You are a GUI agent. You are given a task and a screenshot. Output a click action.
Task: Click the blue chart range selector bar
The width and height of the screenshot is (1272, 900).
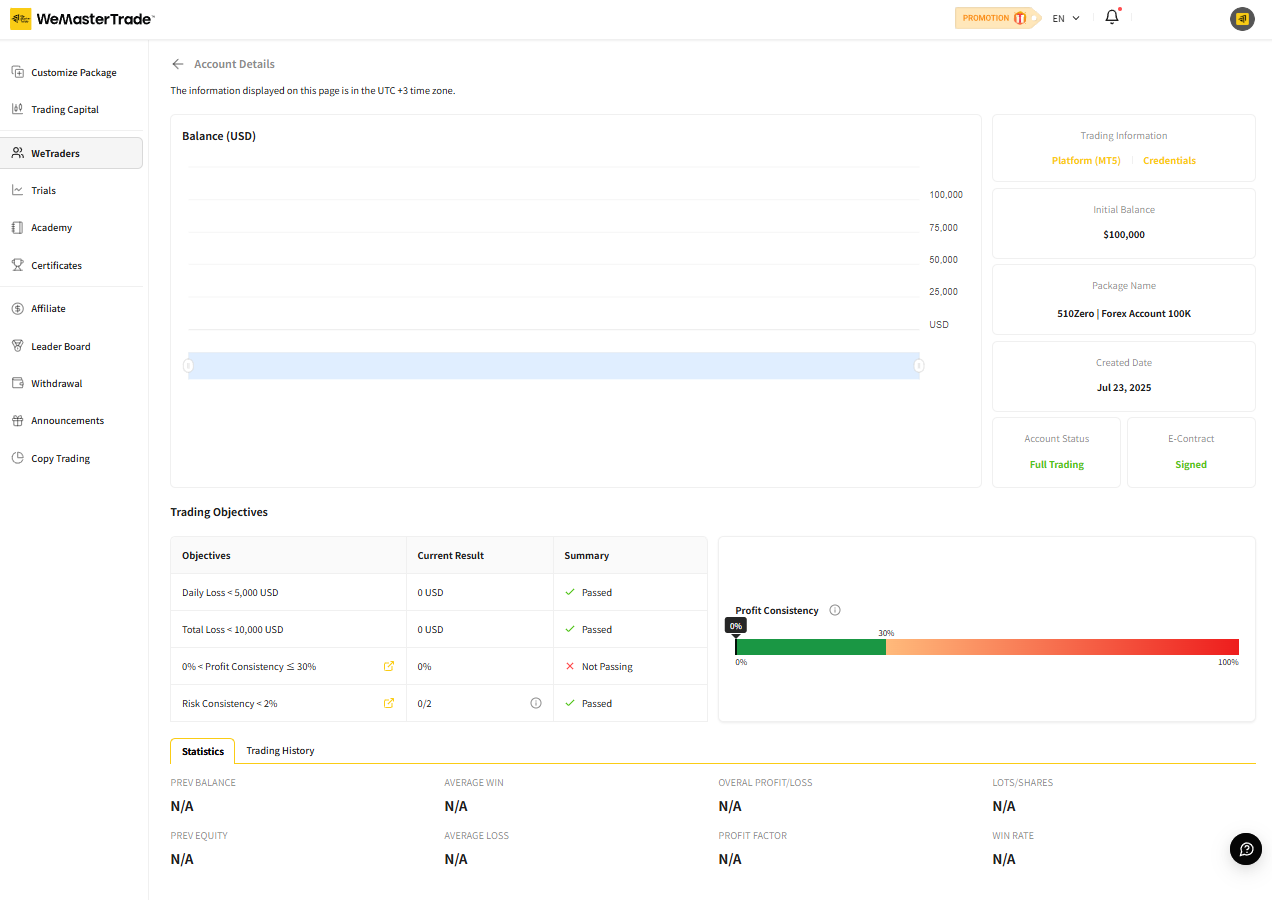554,366
